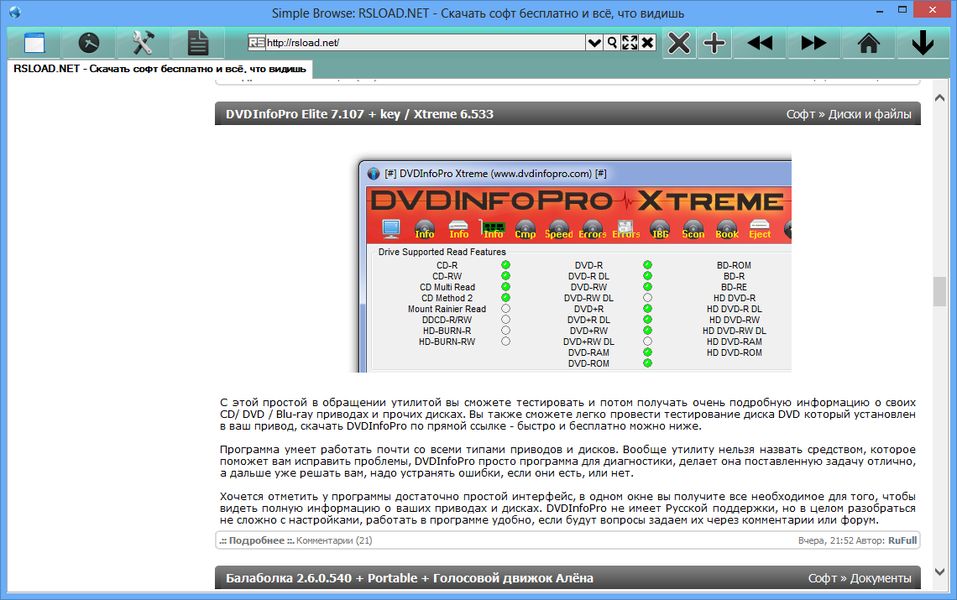Viewport: 957px width, 600px height.
Task: Click the 'Вчера, 21:52 Автор:' text
Action: click(841, 540)
